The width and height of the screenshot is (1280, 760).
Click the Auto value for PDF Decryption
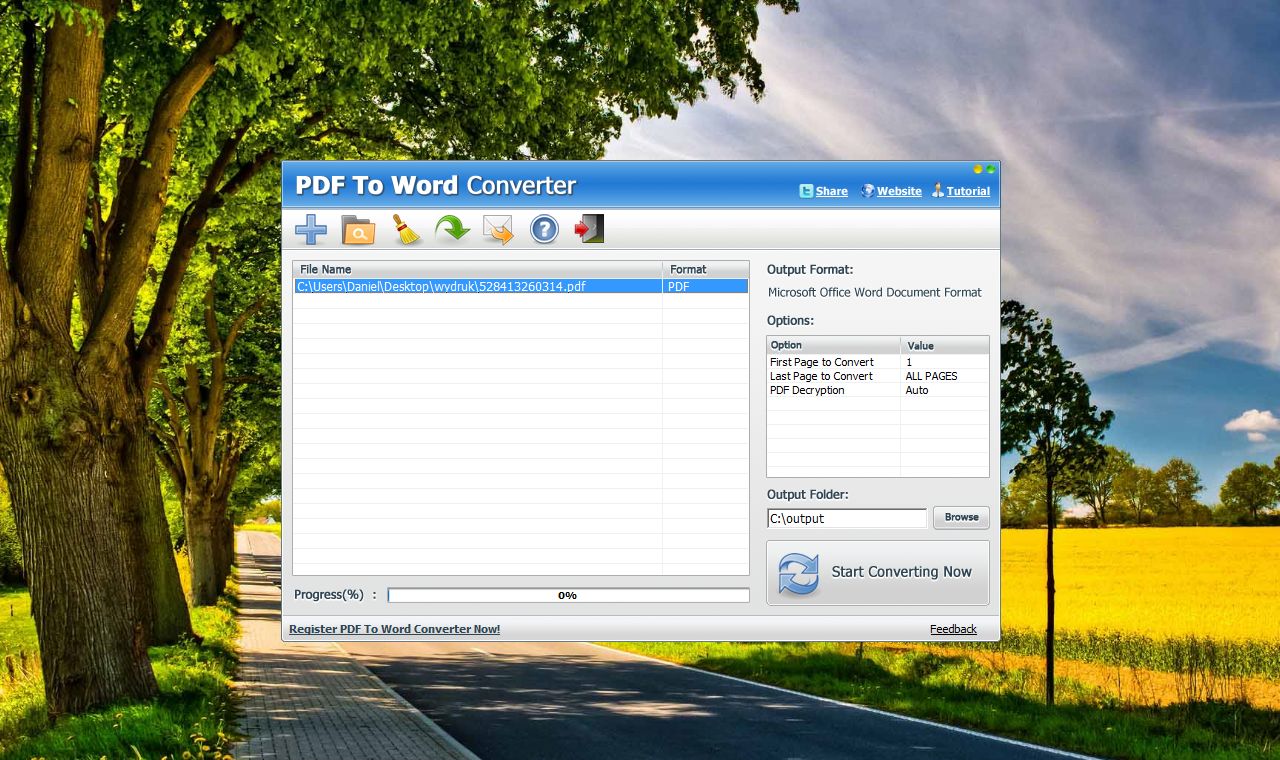pos(917,390)
